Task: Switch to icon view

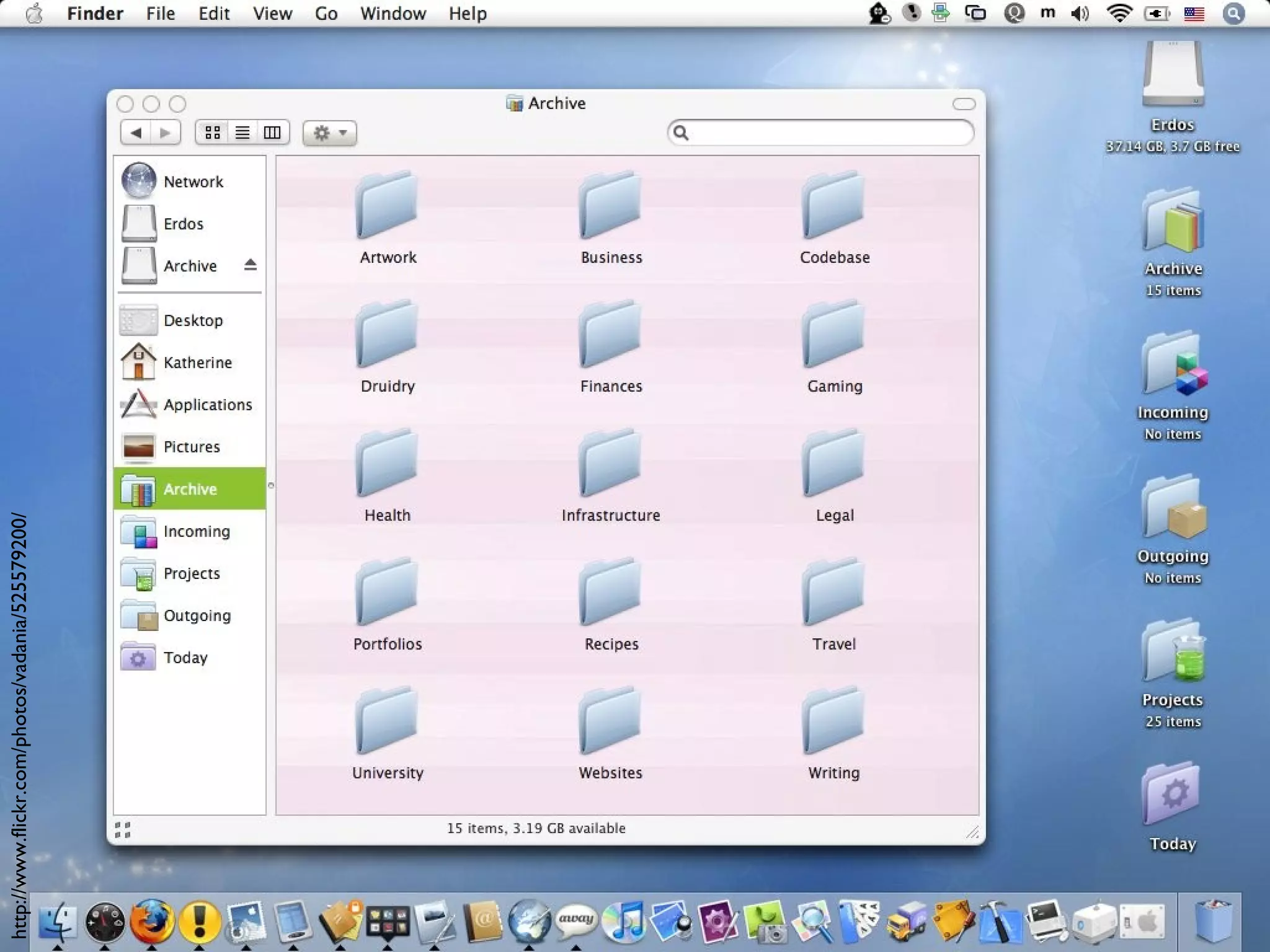Action: 213,133
